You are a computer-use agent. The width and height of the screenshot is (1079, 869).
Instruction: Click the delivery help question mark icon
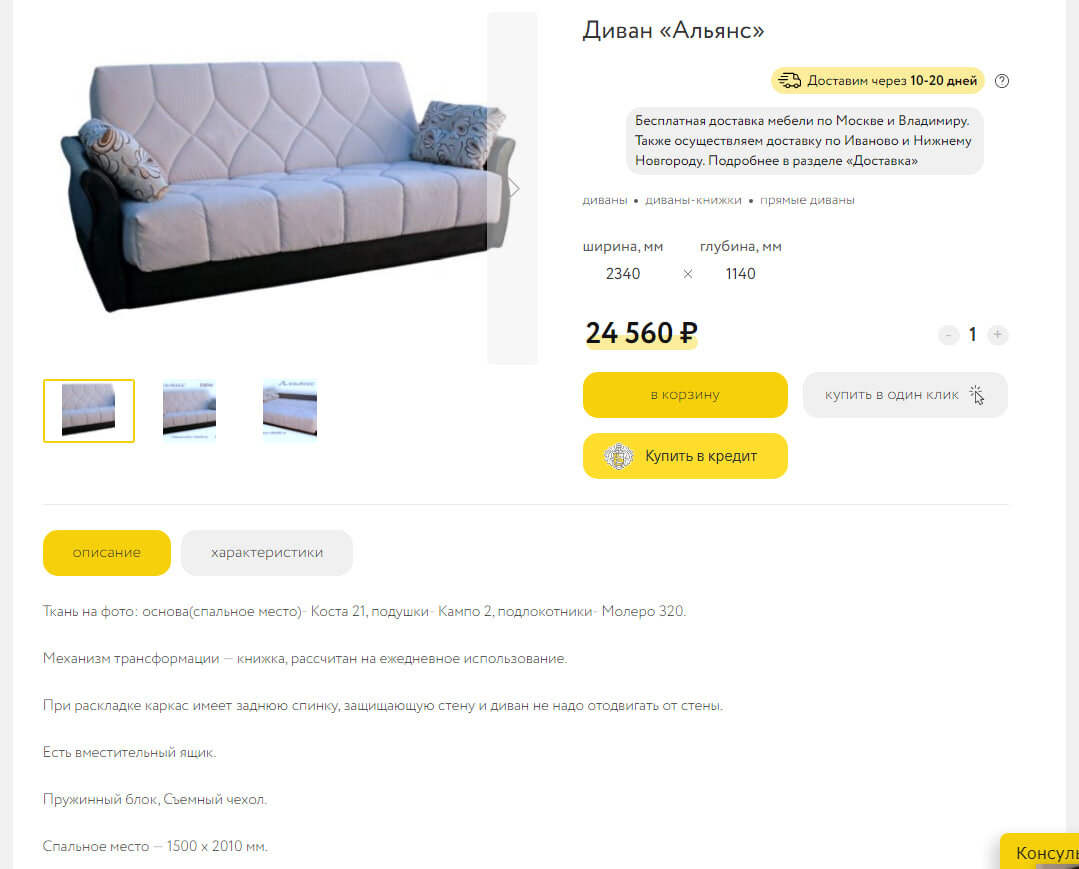pyautogui.click(x=1002, y=81)
